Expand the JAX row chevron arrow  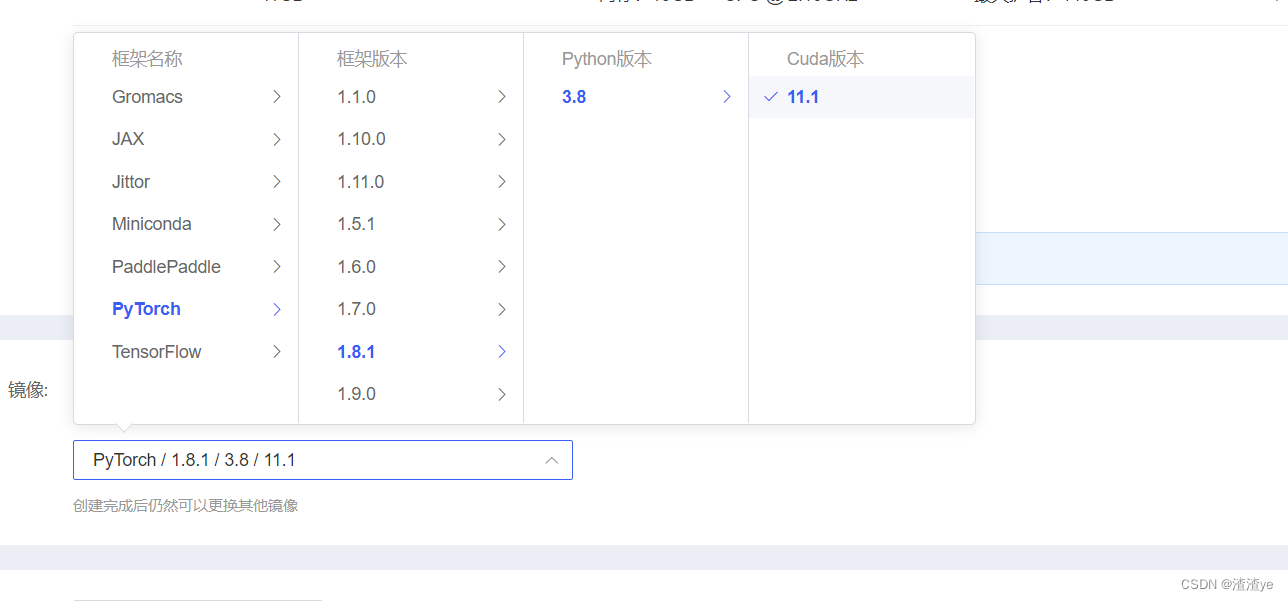277,139
